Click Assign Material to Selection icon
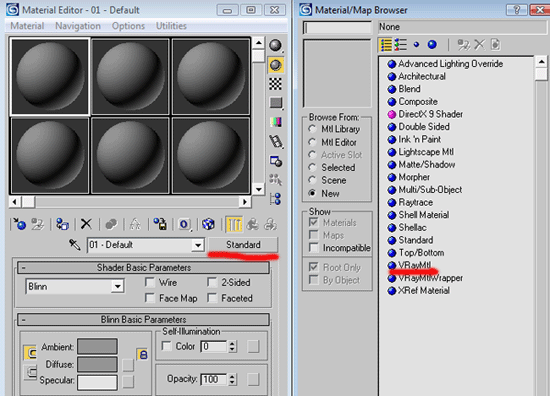The height and width of the screenshot is (396, 550). [62, 224]
